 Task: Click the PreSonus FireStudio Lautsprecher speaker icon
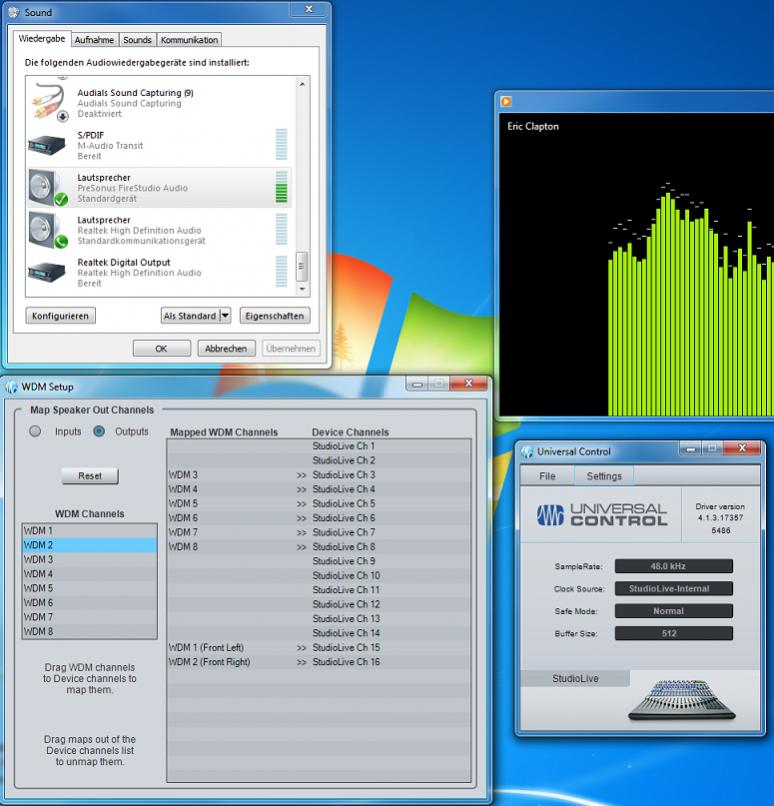47,188
